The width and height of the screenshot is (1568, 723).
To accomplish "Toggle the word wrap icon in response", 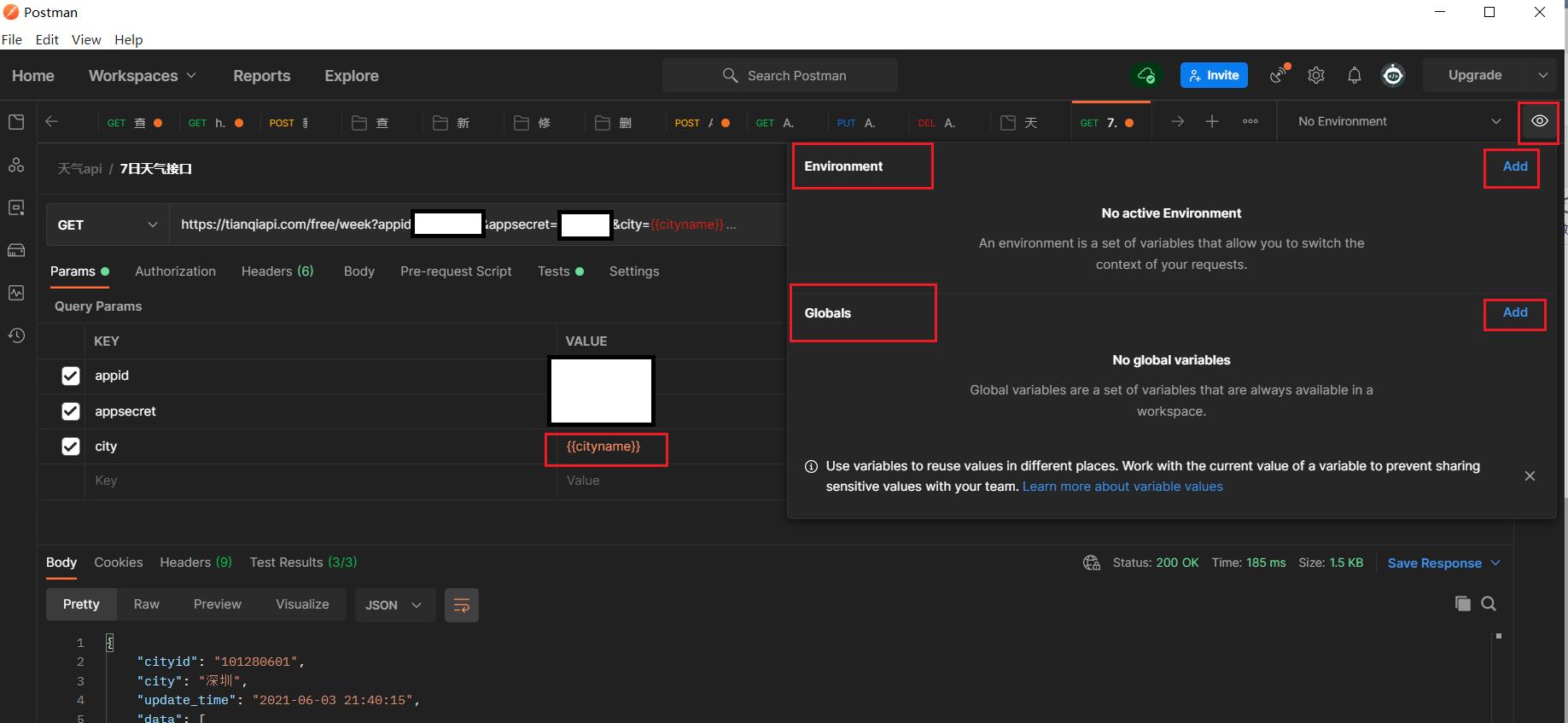I will [x=462, y=604].
